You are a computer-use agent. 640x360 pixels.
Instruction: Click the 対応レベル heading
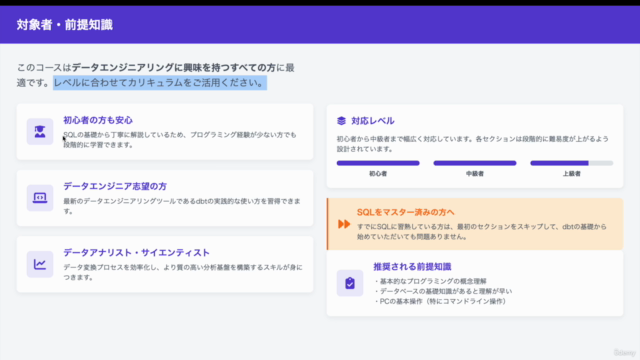[373, 121]
